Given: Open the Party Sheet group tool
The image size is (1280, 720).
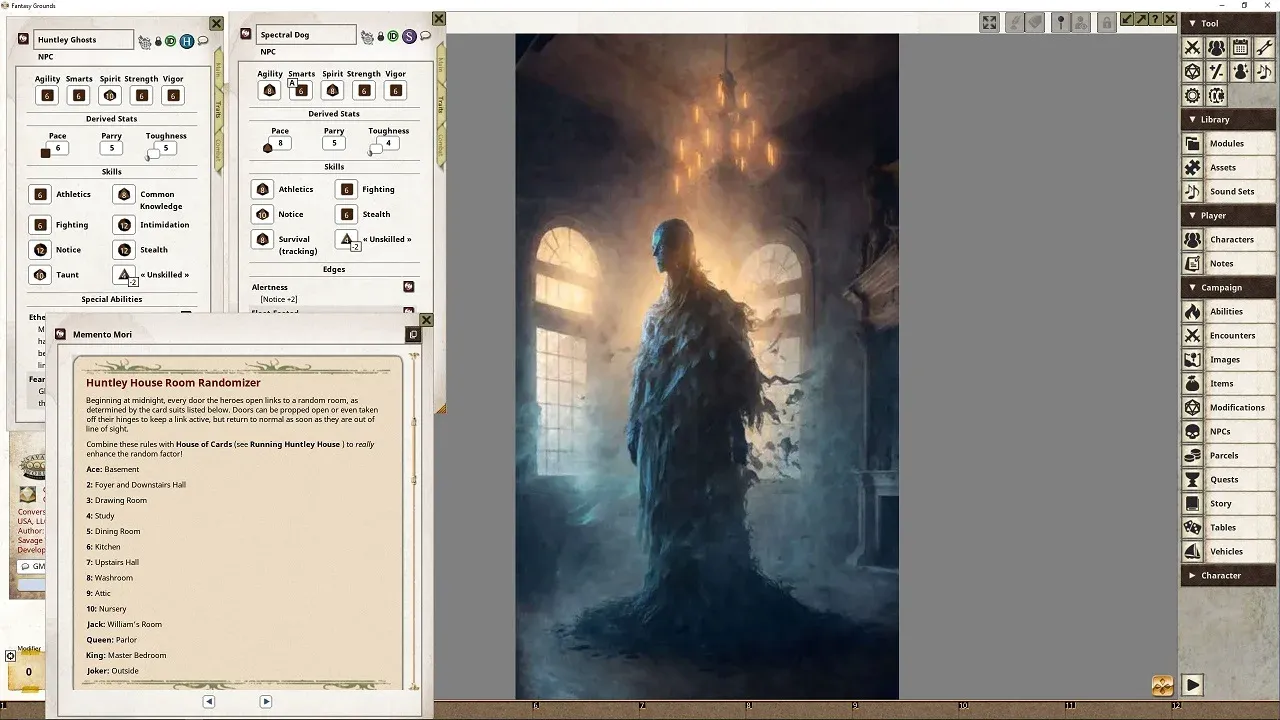Looking at the screenshot, I should 1216,47.
